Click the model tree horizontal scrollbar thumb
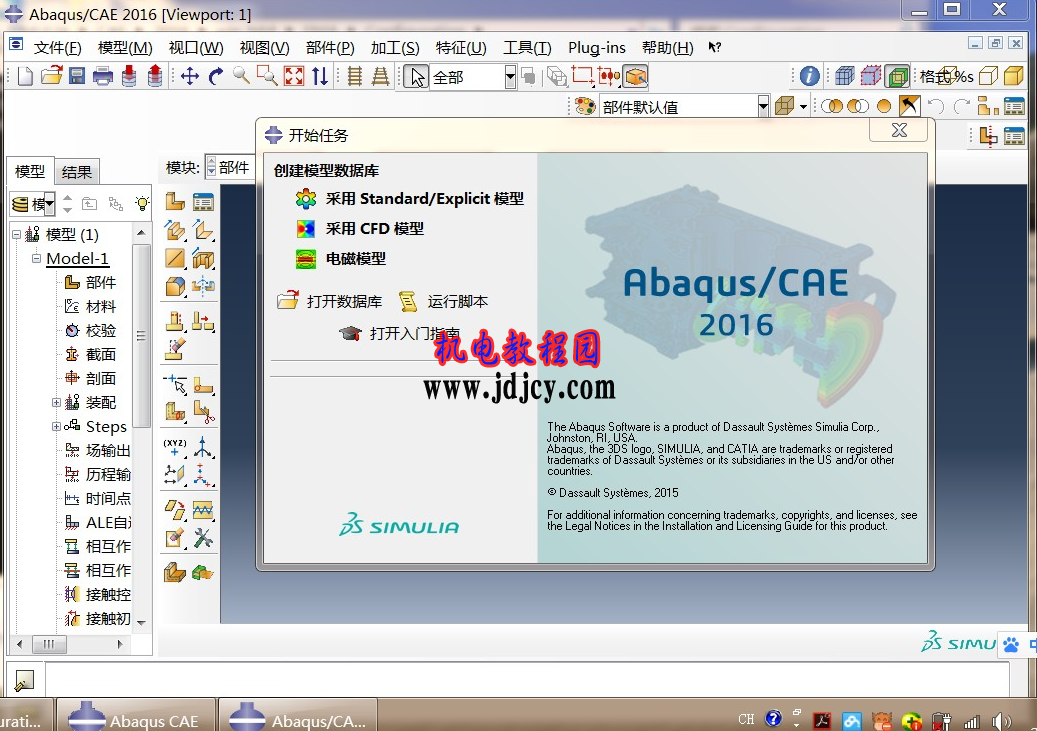This screenshot has height=731, width=1037. tap(49, 644)
